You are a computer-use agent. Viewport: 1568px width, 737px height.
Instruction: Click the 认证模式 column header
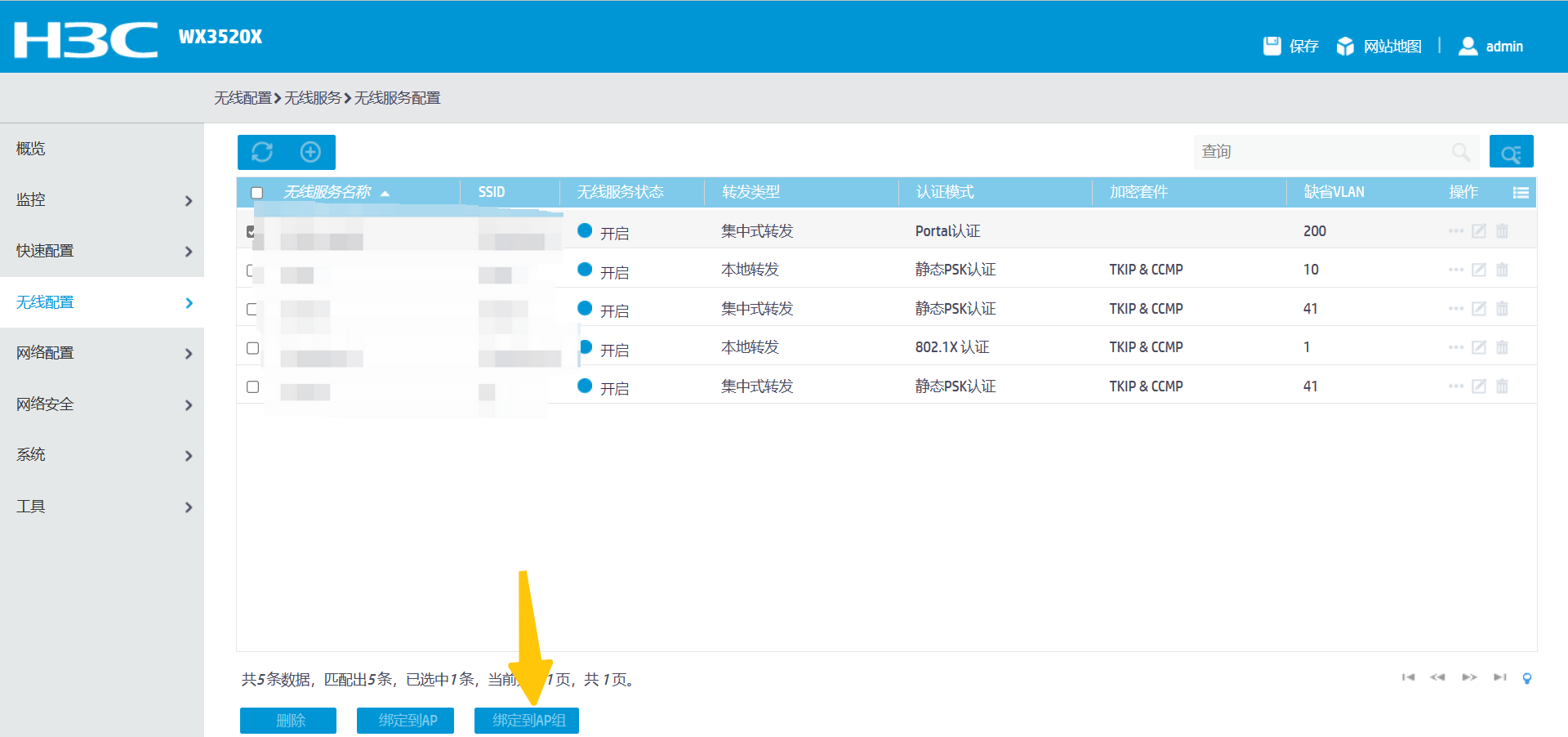click(945, 192)
